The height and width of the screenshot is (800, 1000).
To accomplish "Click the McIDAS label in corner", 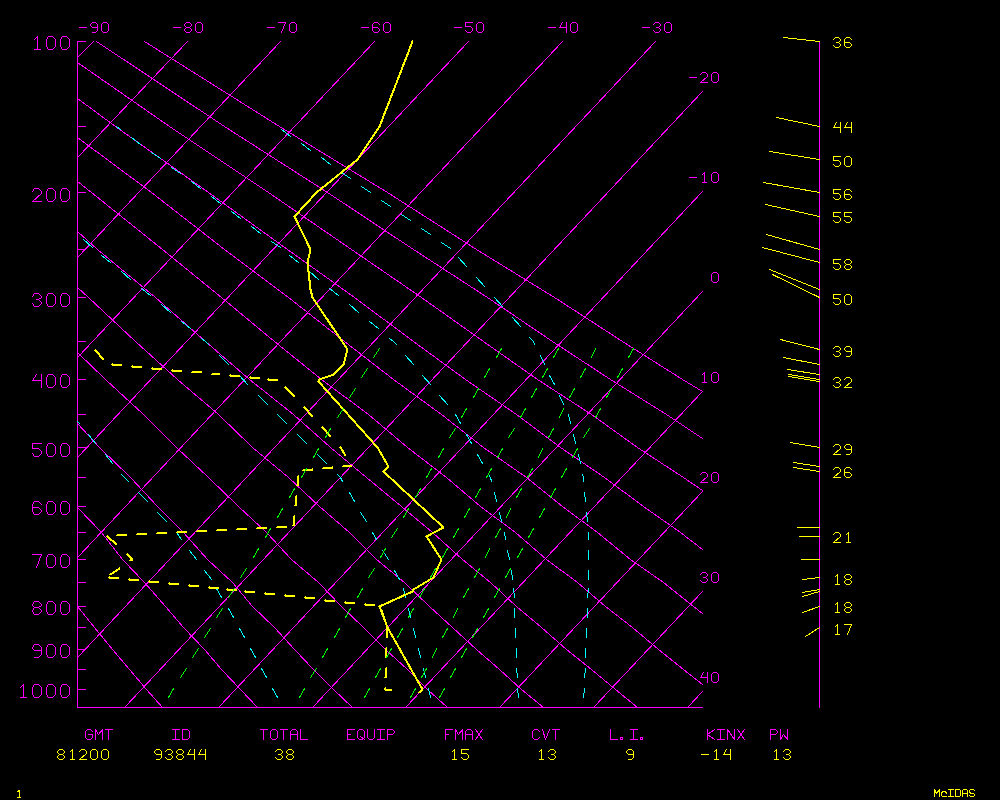I will pyautogui.click(x=954, y=793).
